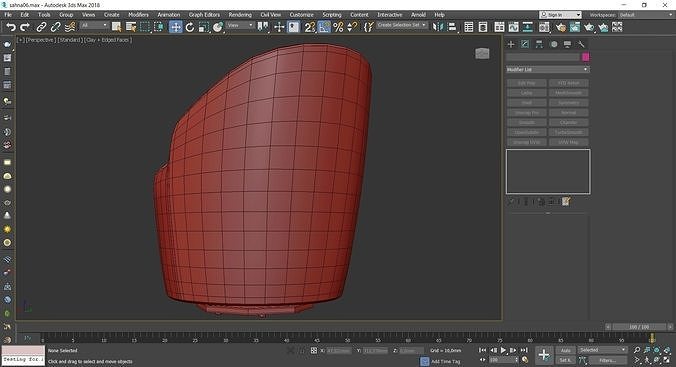Viewport: 676px width, 367px height.
Task: Open the Graph Editors menu
Action: (x=204, y=15)
